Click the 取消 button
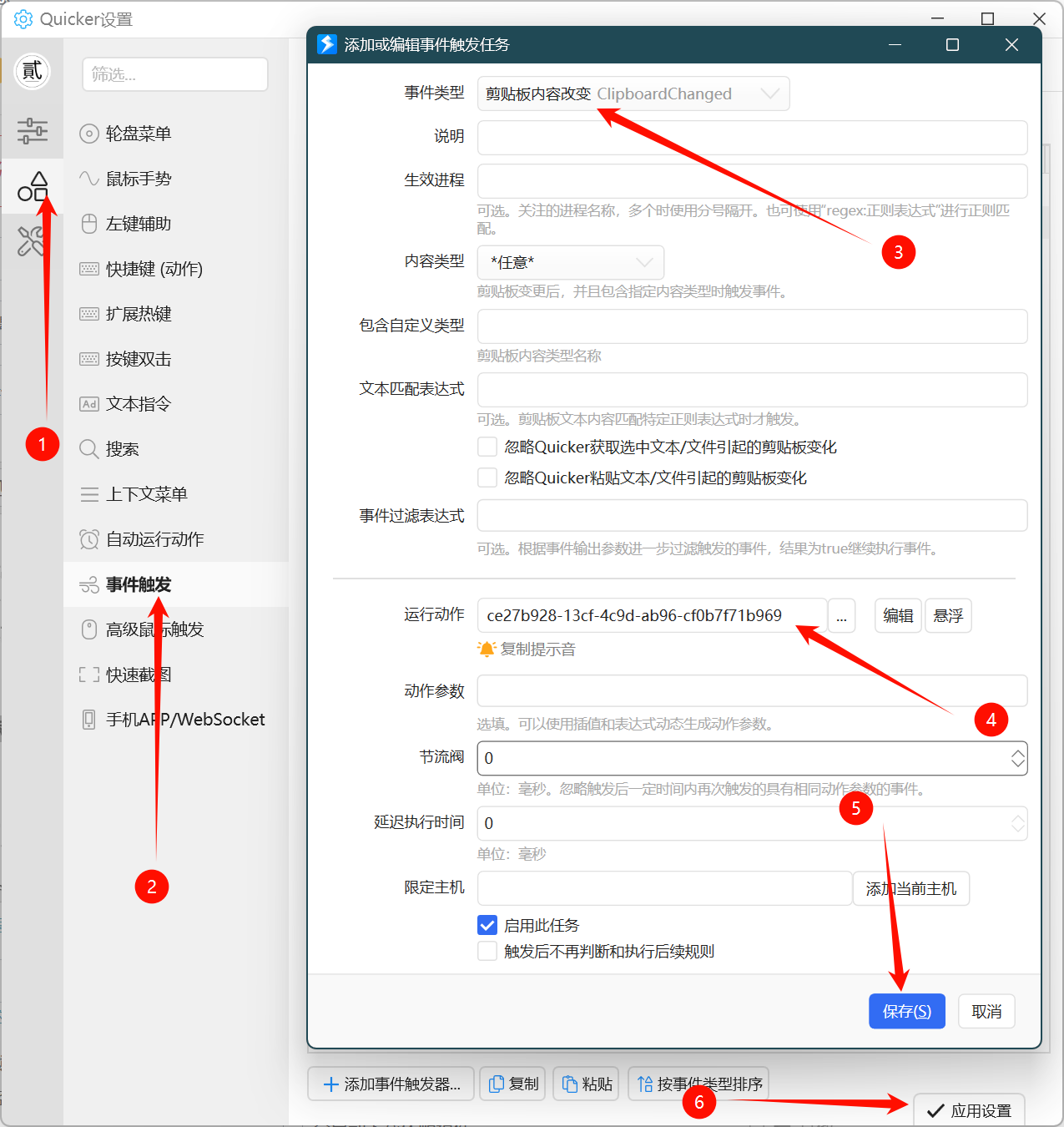 pyautogui.click(x=986, y=1011)
